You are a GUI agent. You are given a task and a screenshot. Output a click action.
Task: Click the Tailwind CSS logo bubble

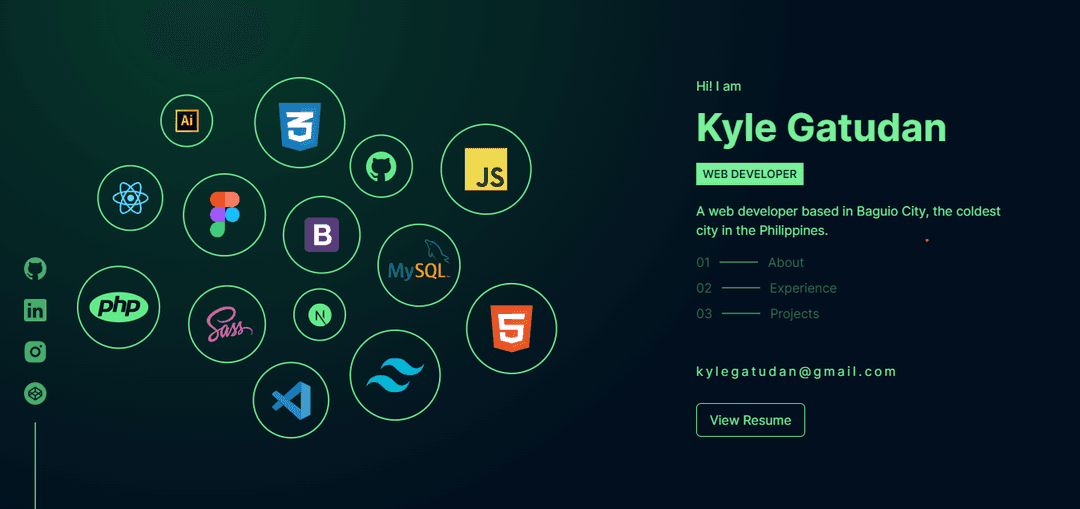[395, 375]
